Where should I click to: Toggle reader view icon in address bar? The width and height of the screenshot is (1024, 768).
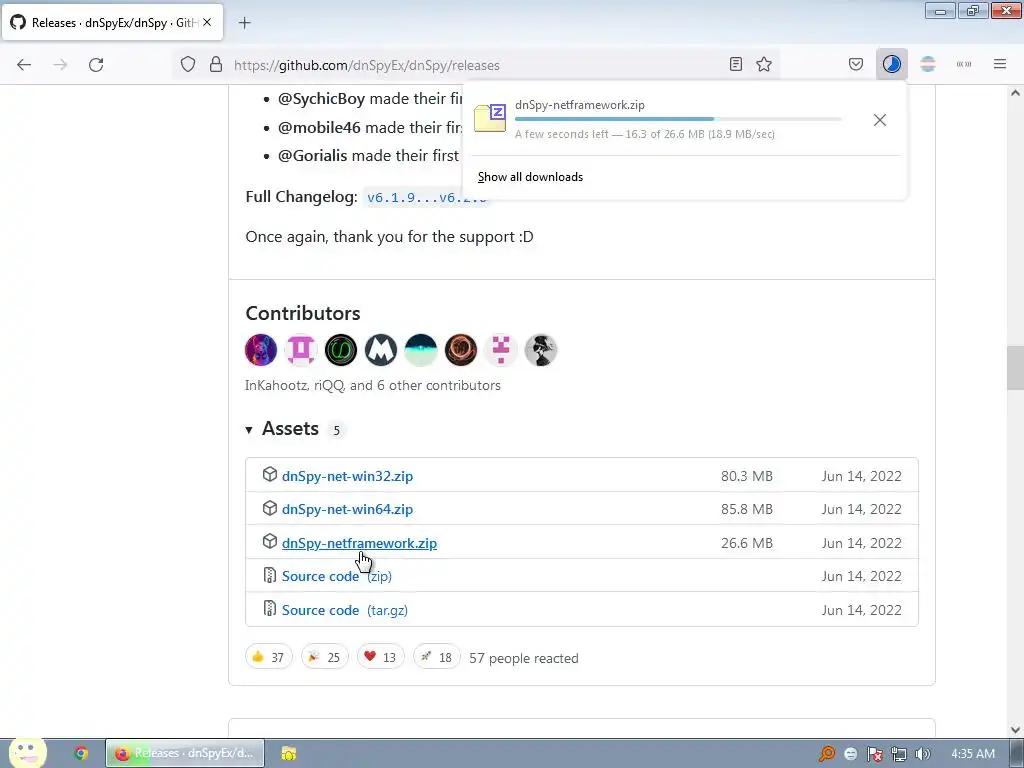point(736,64)
